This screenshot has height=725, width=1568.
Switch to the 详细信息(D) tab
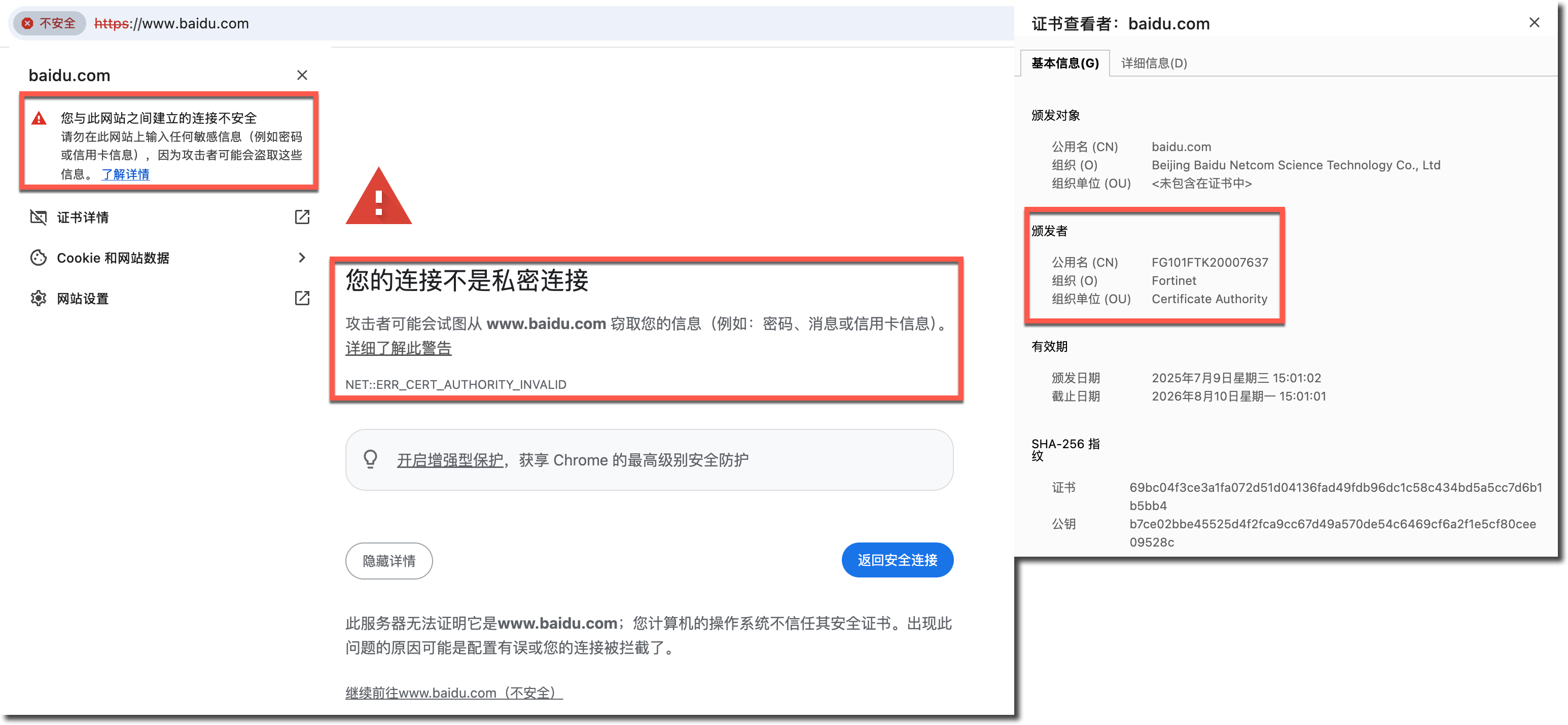(1154, 63)
